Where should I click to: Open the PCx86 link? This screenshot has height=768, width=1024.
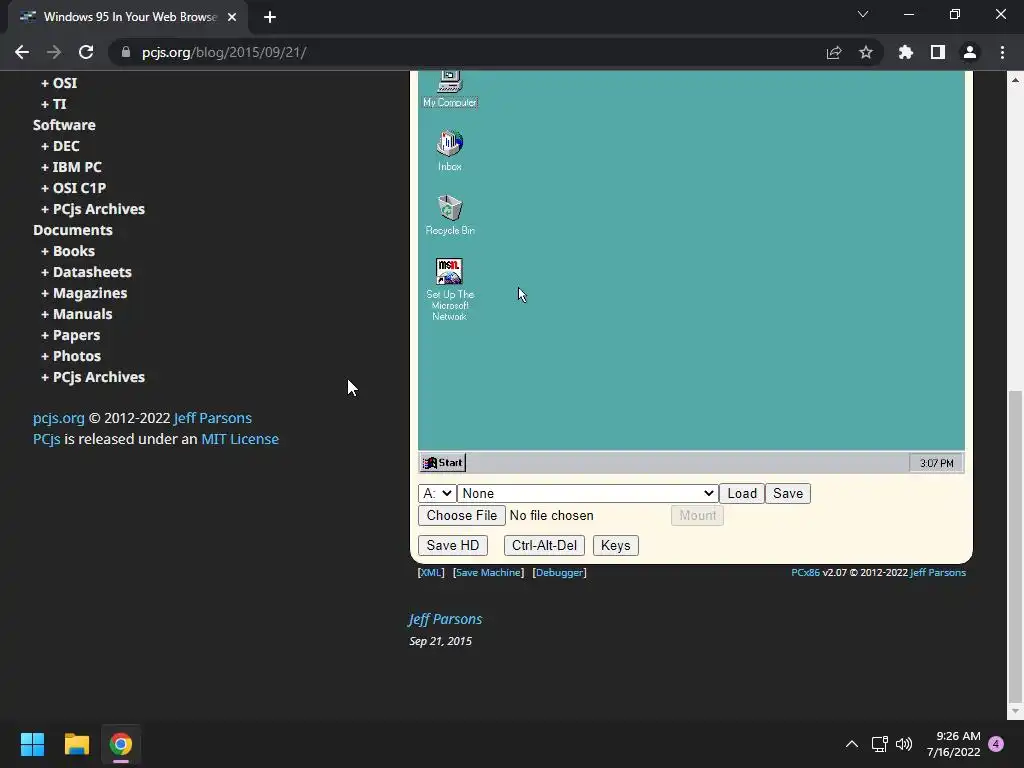805,573
